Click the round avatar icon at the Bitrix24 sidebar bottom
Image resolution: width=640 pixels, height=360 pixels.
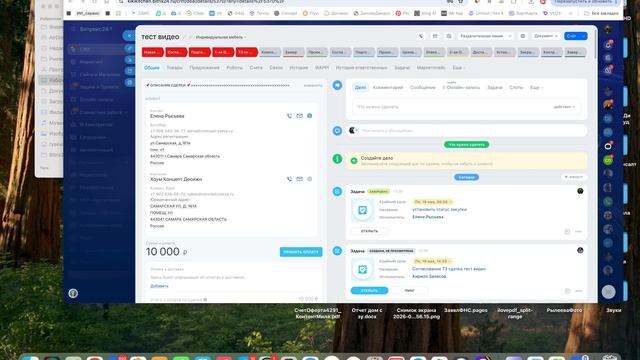point(73,293)
